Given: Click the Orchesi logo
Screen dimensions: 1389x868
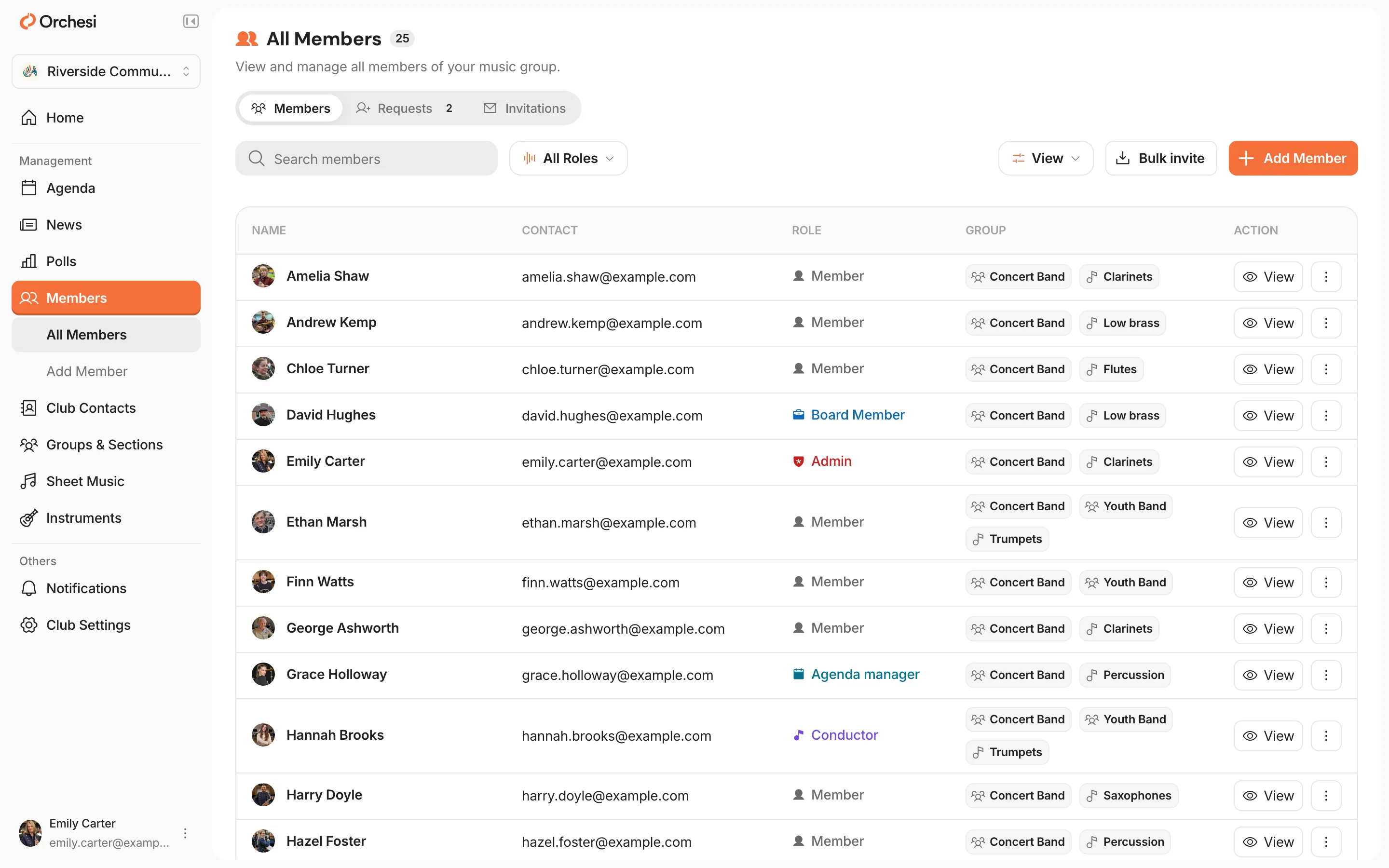Looking at the screenshot, I should tap(57, 21).
